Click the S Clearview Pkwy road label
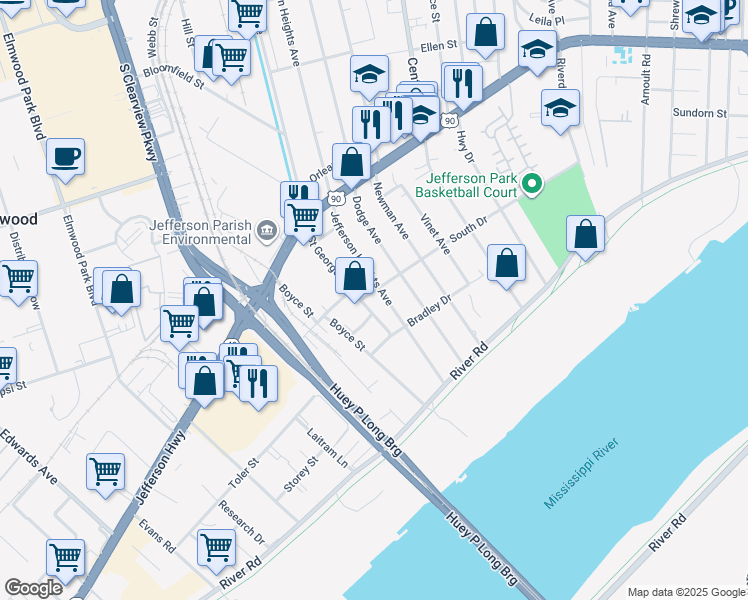Viewport: 748px width, 600px height. coord(138,113)
